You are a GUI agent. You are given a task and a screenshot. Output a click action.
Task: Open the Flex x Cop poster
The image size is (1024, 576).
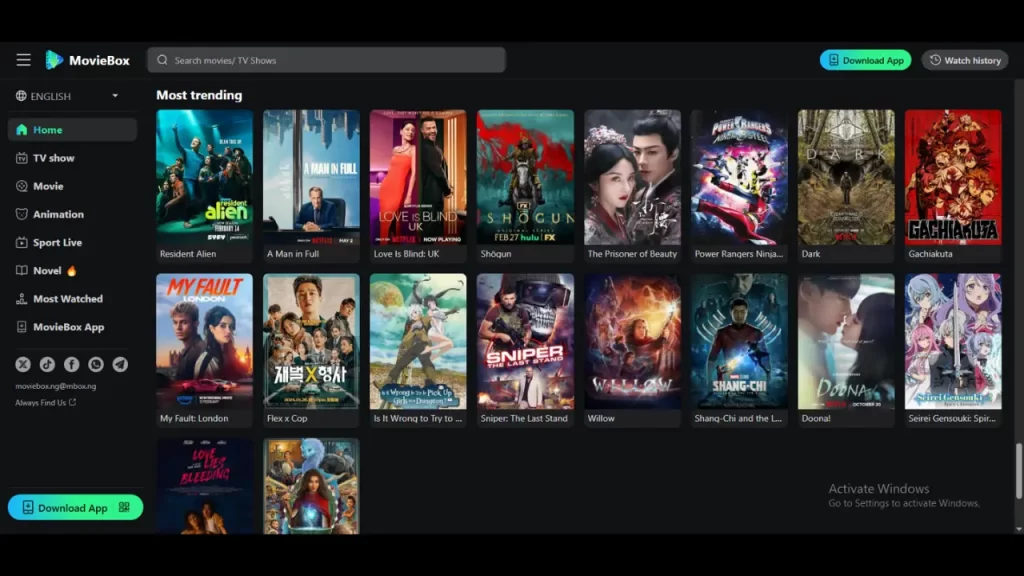tap(312, 342)
